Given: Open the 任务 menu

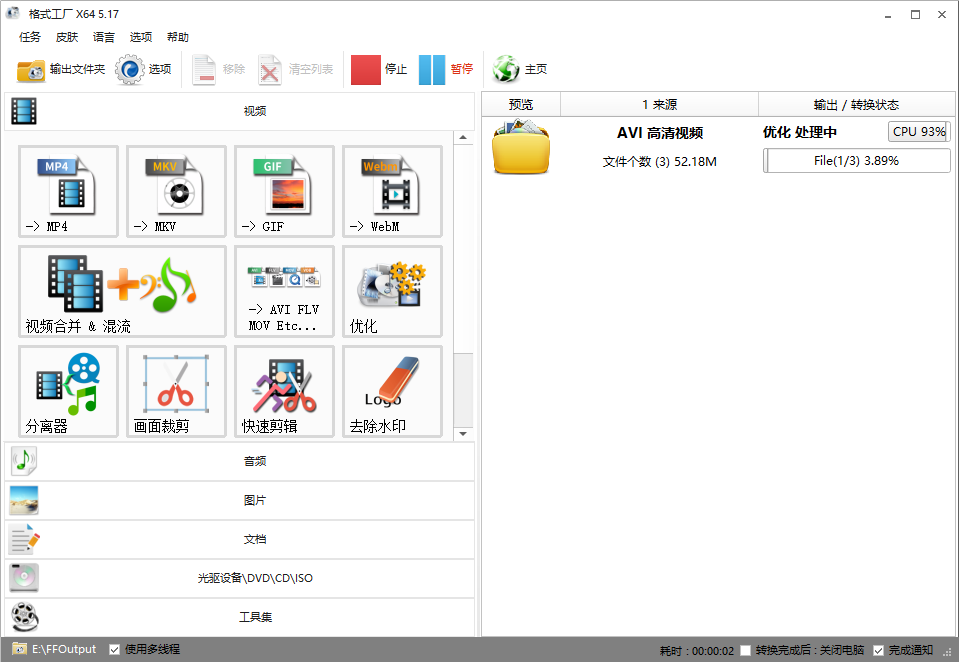Looking at the screenshot, I should (30, 37).
